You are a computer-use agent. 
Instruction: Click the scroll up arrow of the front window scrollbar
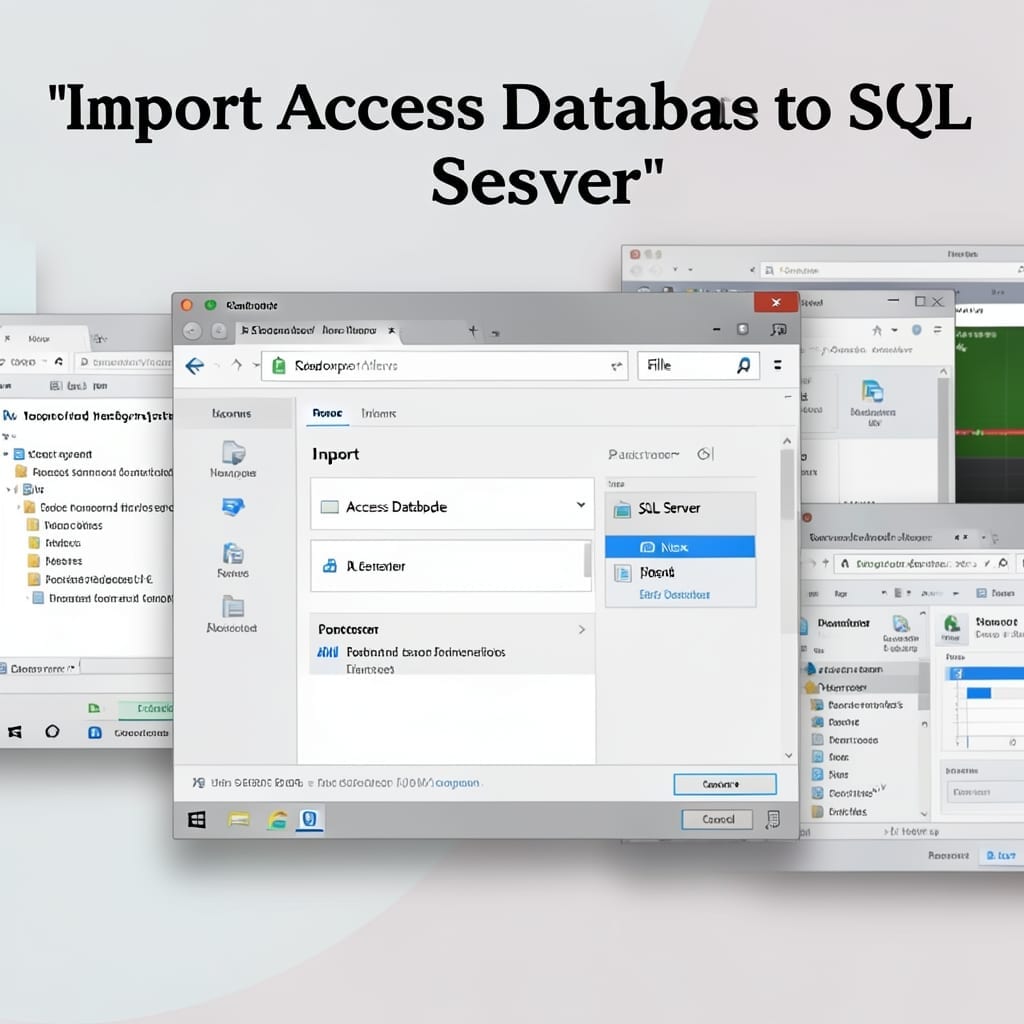pos(787,441)
